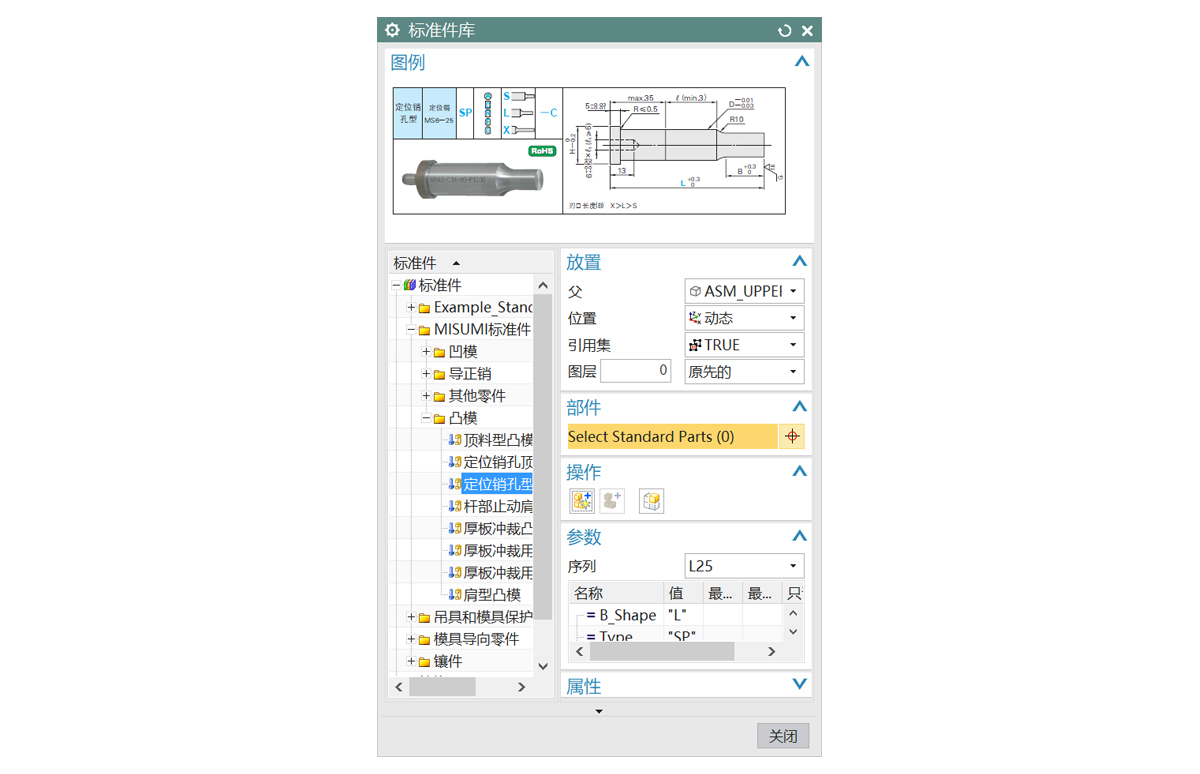Open the 引用集 reference set dropdown
This screenshot has width=1200, height=774.
[x=744, y=345]
